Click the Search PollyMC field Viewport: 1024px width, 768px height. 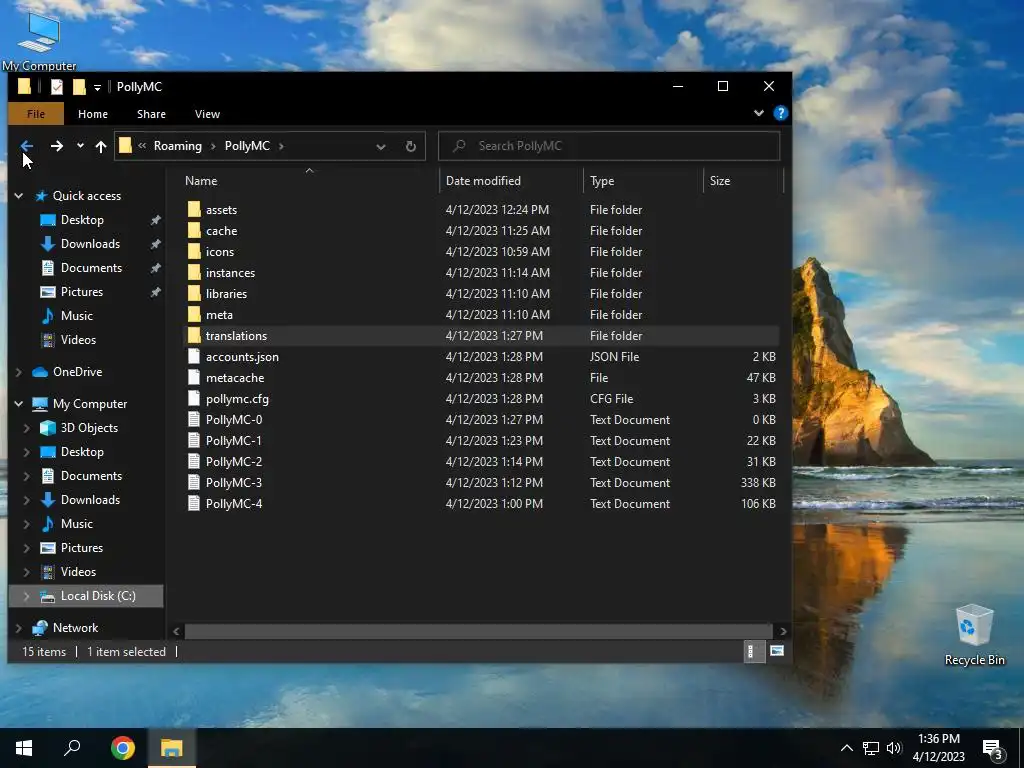click(x=609, y=146)
